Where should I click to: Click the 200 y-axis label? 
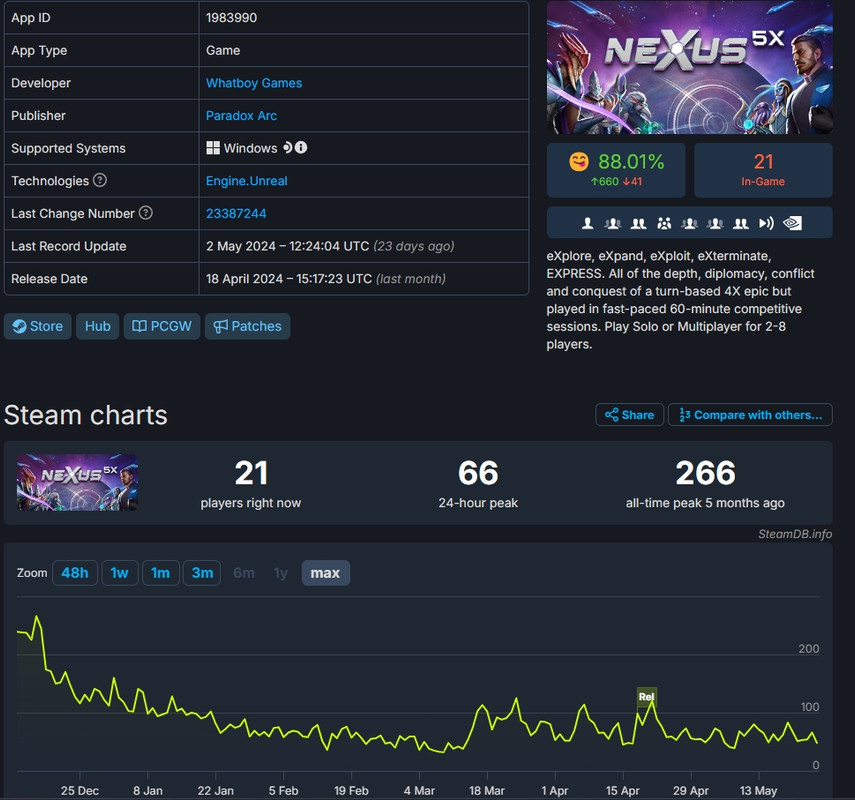809,648
